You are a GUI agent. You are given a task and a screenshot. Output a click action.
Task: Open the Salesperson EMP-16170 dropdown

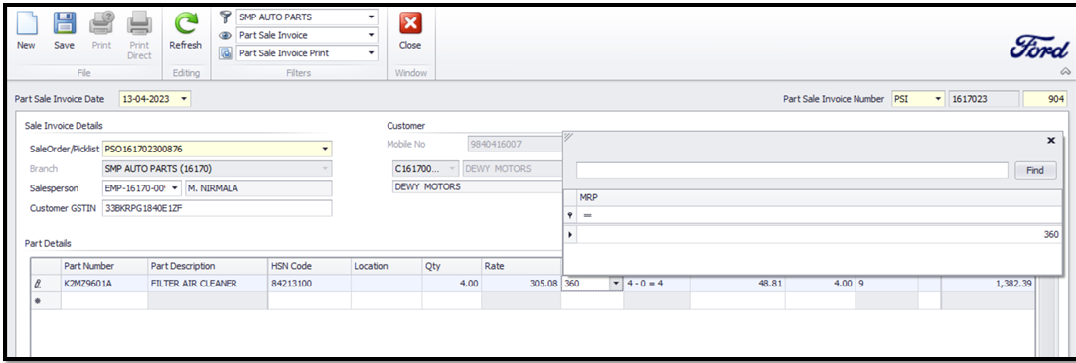point(175,188)
